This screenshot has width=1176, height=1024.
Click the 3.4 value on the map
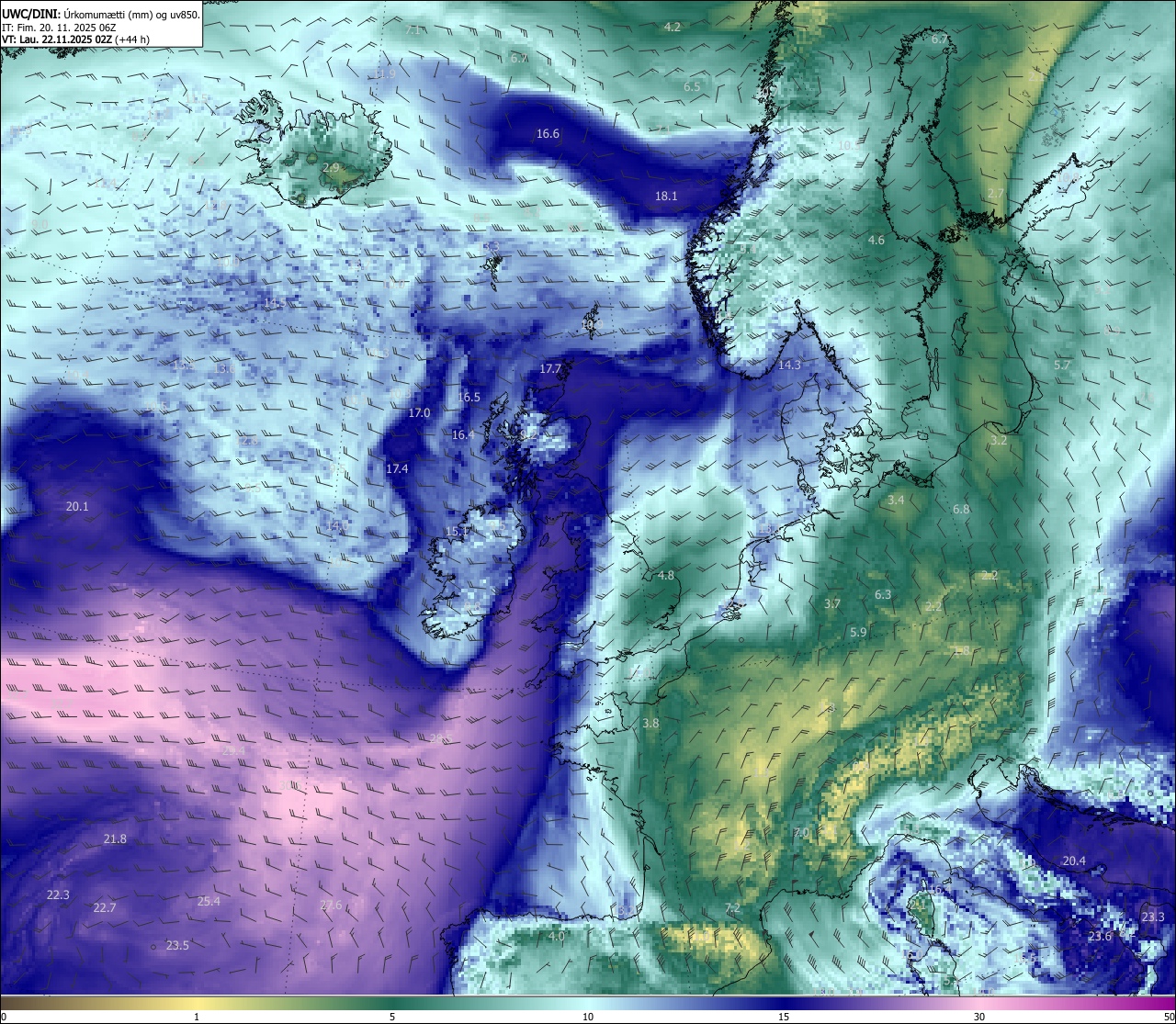(896, 501)
